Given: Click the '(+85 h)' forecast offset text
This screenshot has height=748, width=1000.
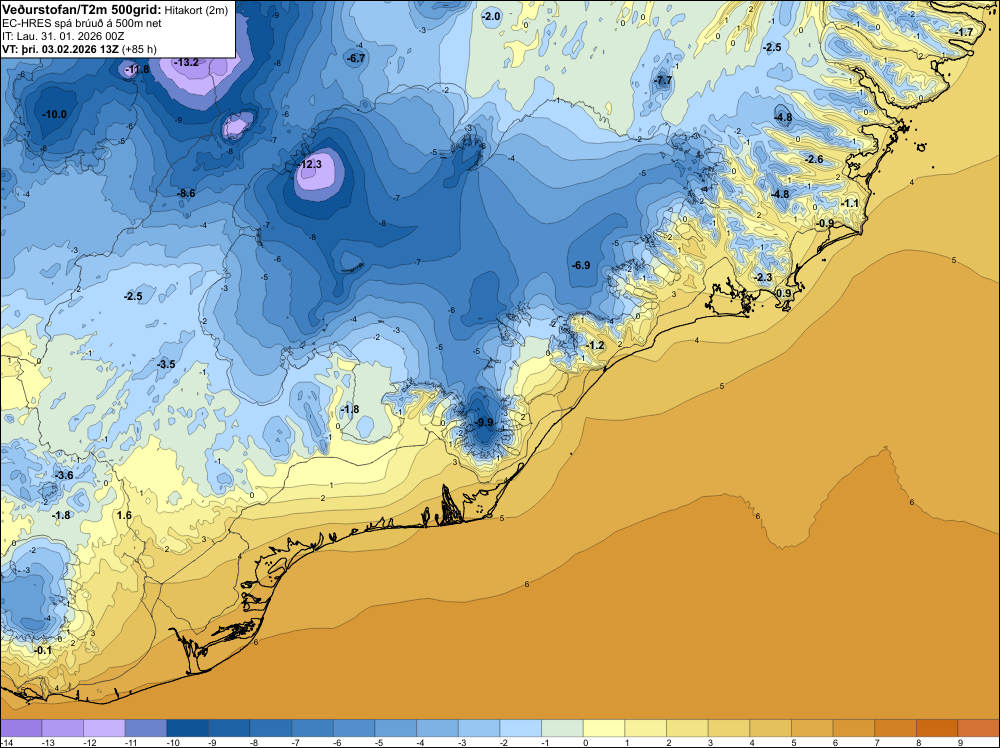Looking at the screenshot, I should (x=138, y=49).
